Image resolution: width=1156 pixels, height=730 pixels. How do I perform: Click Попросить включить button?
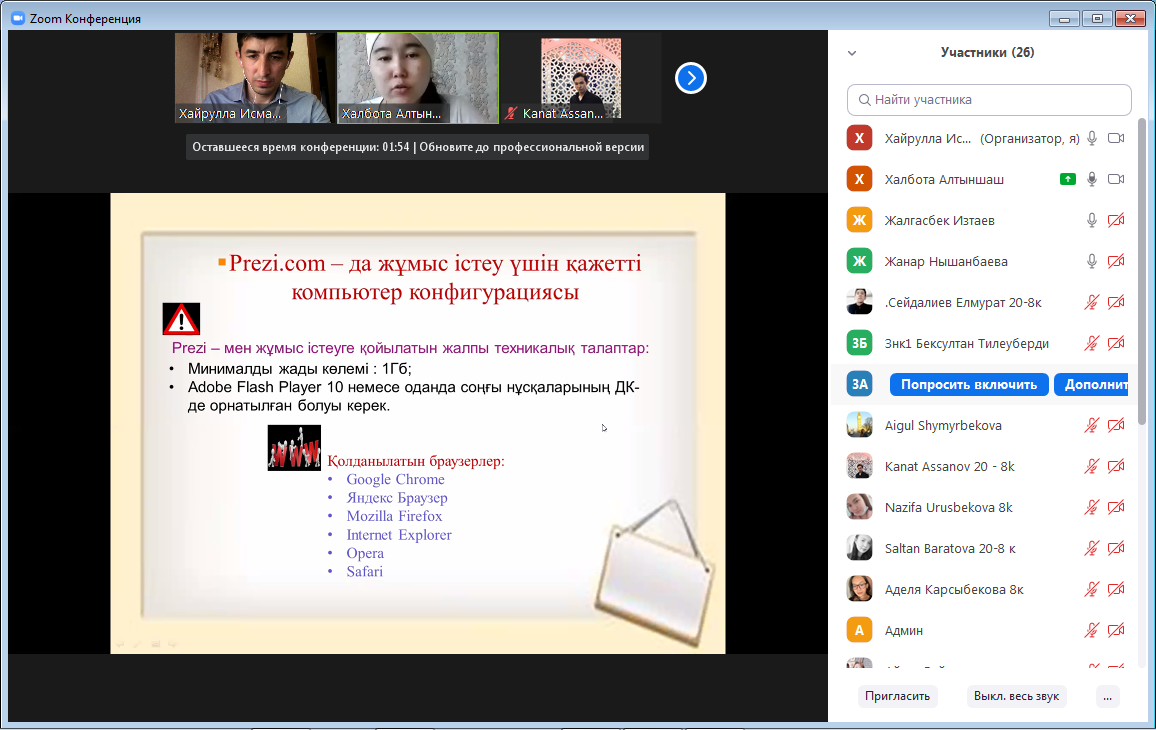pyautogui.click(x=969, y=384)
